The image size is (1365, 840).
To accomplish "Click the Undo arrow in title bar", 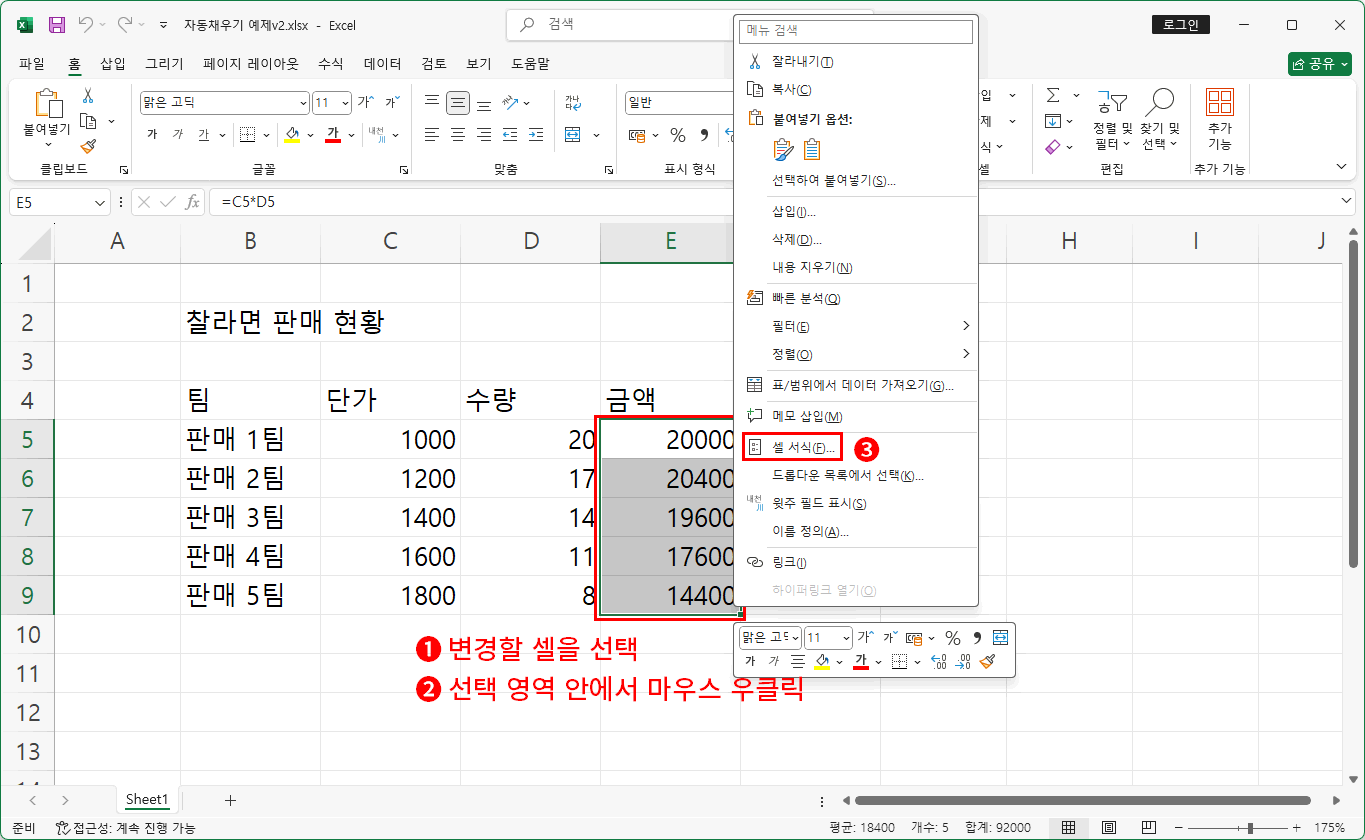I will [87, 24].
